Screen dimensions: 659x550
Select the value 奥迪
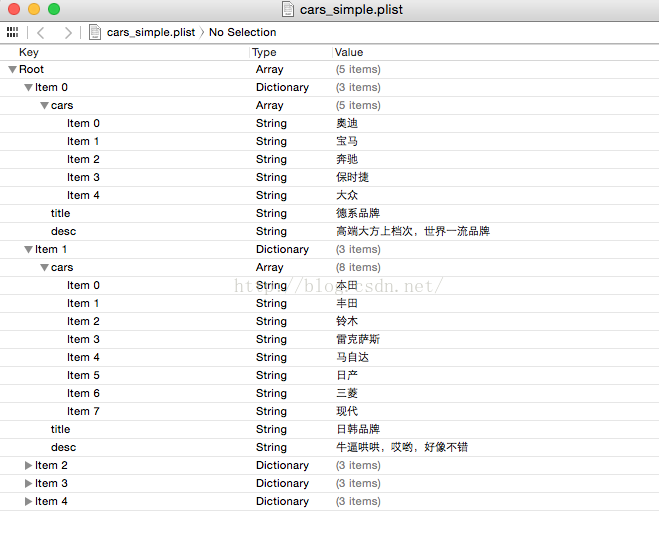coord(347,124)
